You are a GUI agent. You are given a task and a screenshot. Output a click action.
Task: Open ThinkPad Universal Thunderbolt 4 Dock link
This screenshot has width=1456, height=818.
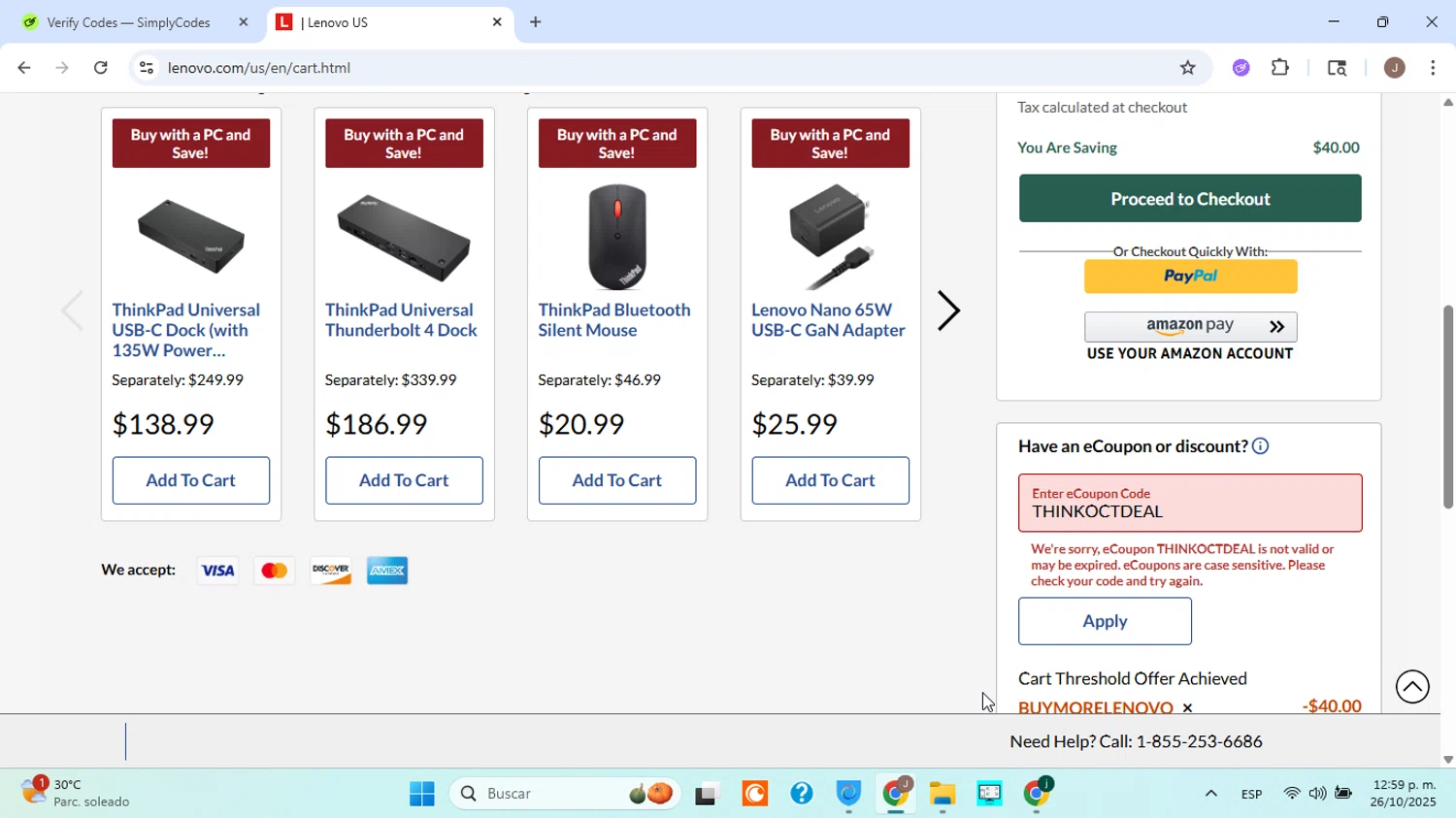point(401,320)
